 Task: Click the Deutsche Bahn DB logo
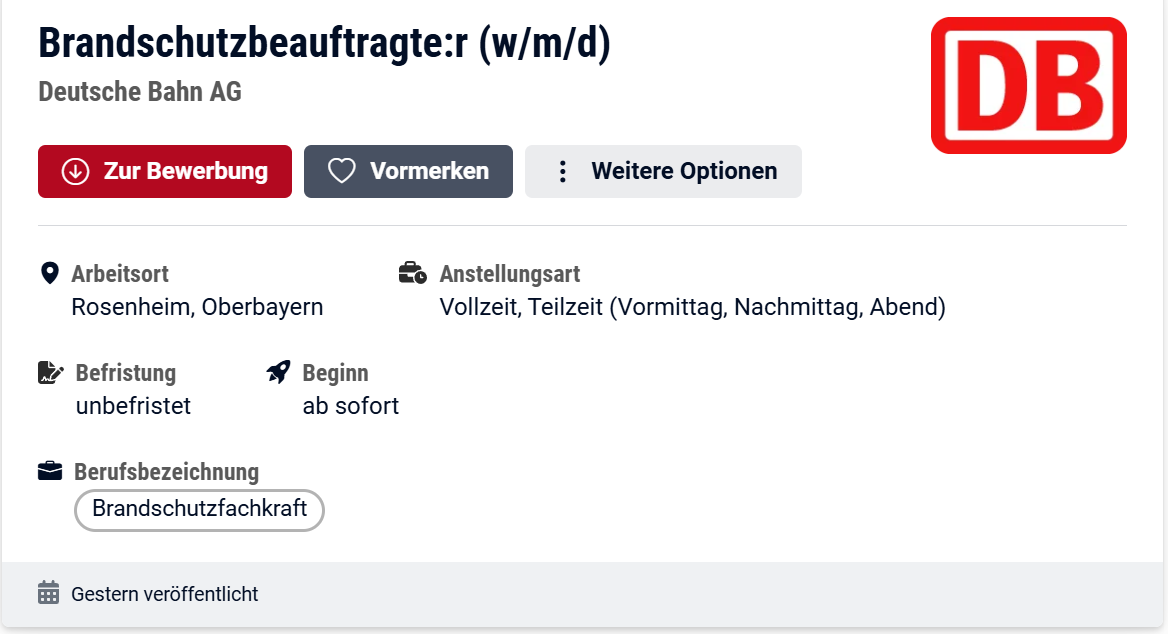coord(1028,85)
